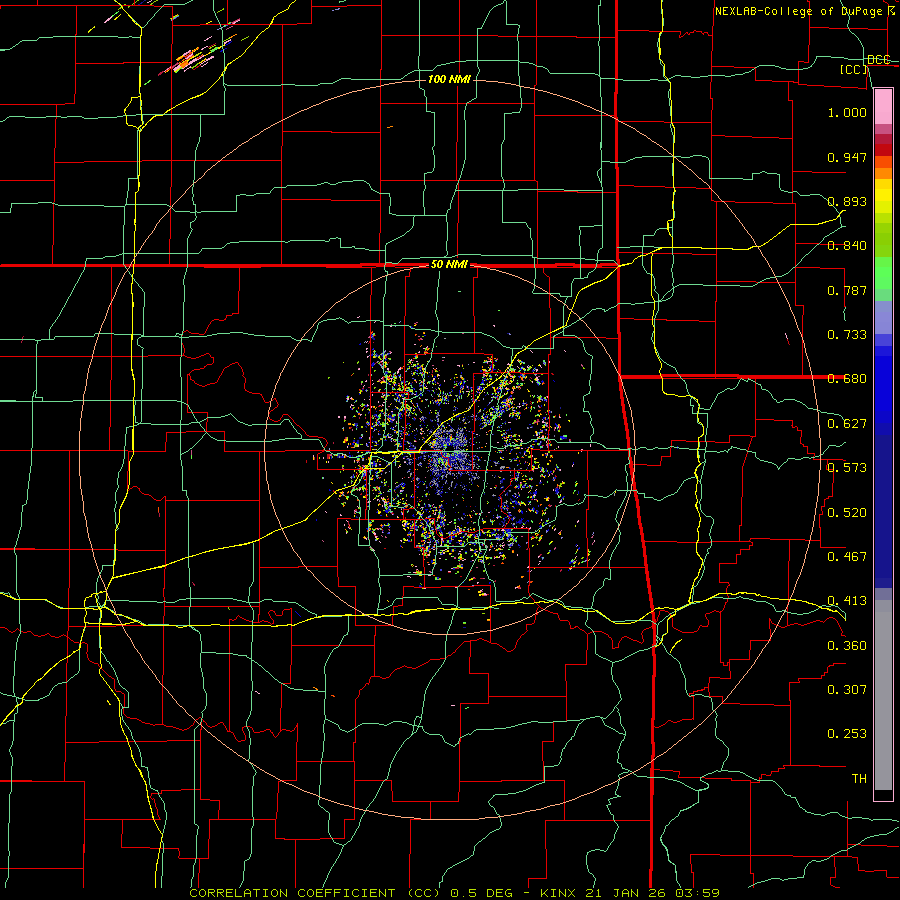Image resolution: width=900 pixels, height=900 pixels.
Task: Pick the gray segment of the color bar
Action: click(x=883, y=695)
